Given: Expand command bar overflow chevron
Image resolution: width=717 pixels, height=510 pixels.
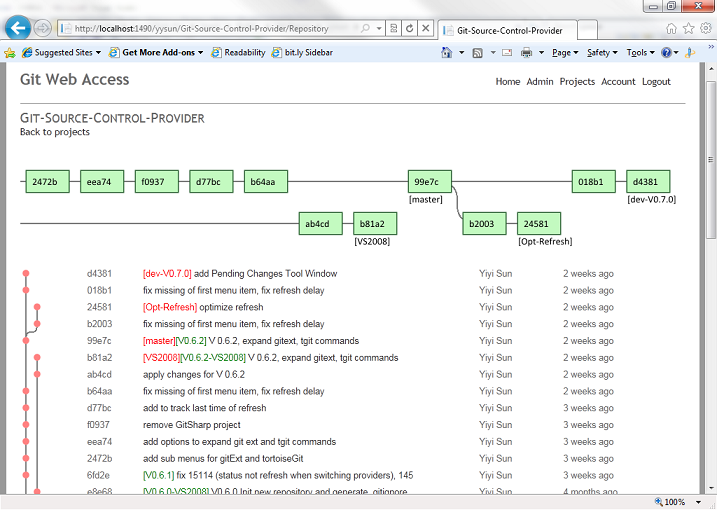Looking at the screenshot, I should (711, 47).
